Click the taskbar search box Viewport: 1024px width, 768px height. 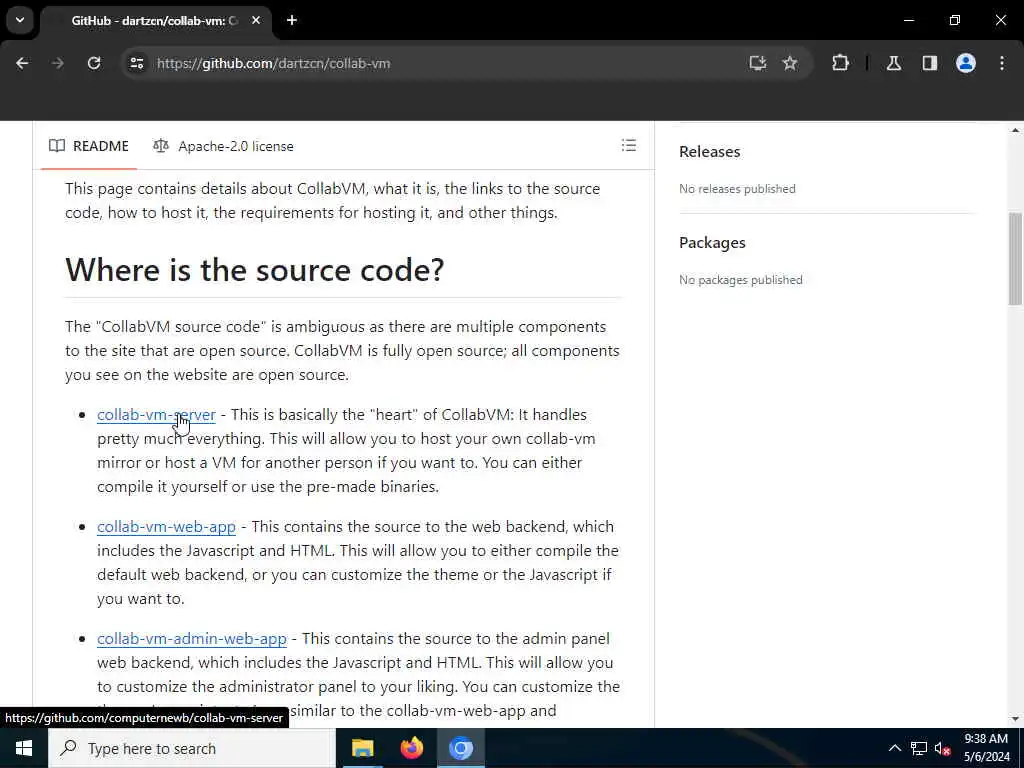pos(192,748)
